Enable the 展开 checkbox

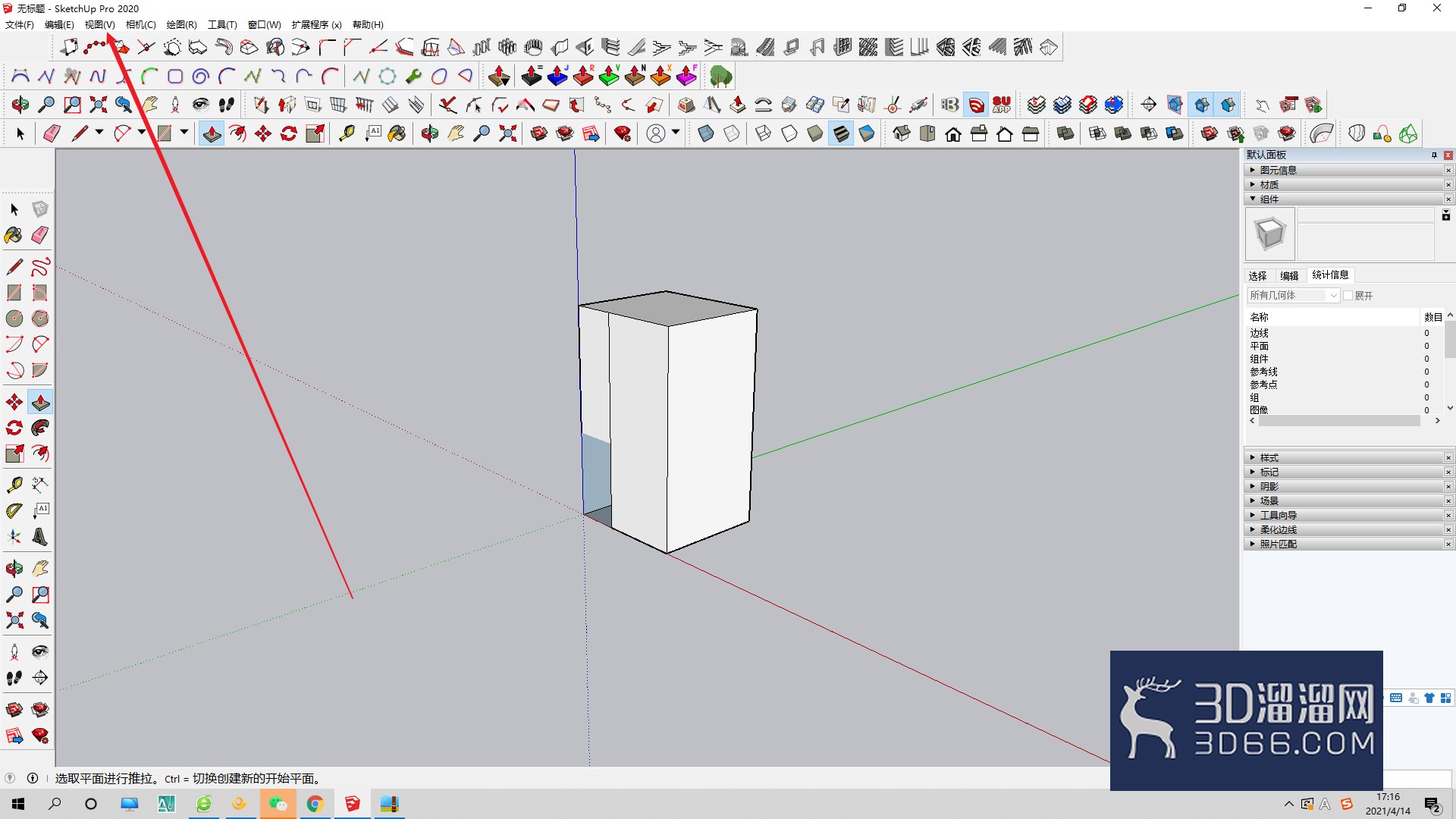coord(1348,296)
